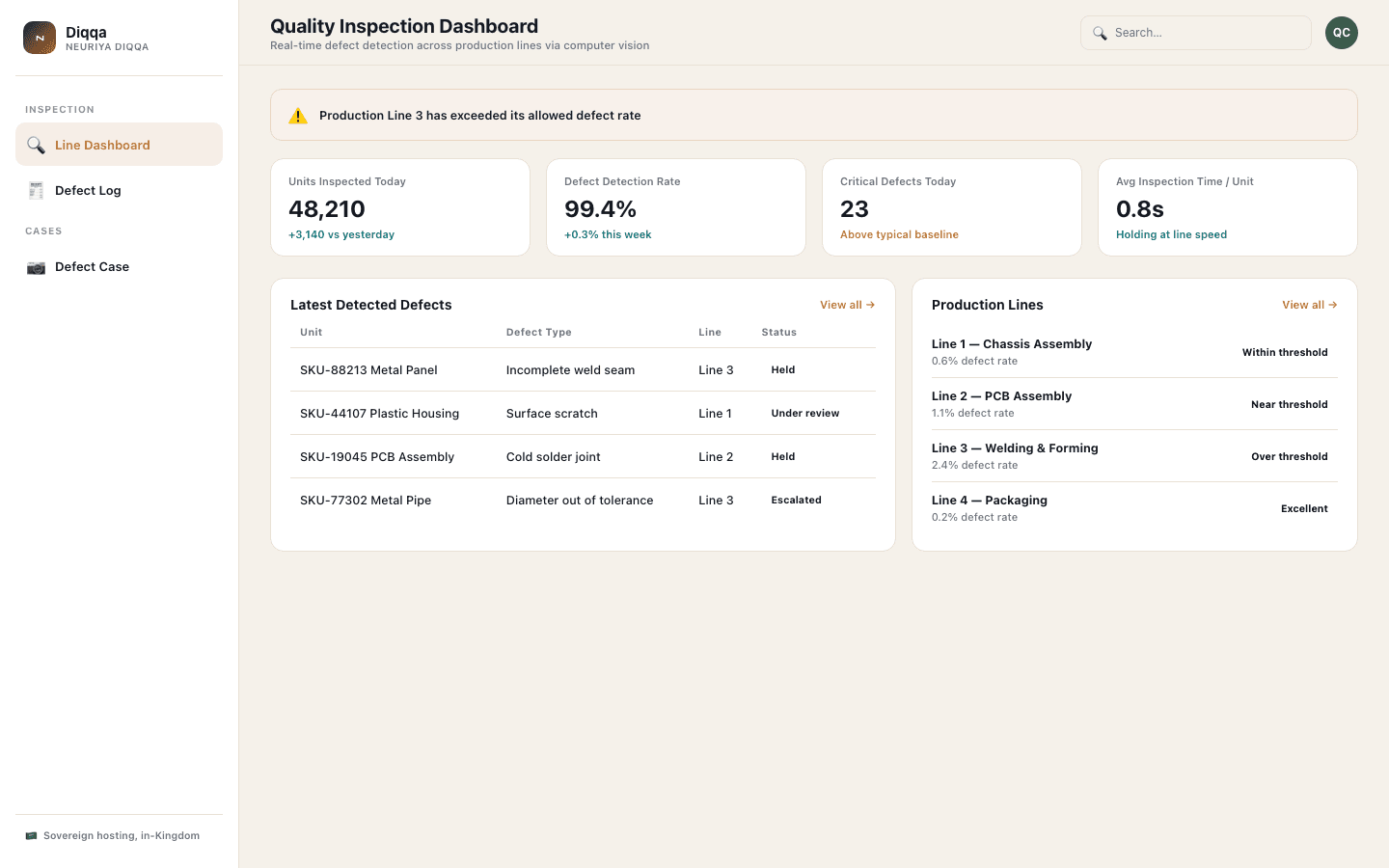This screenshot has width=1389, height=868.
Task: Click the camera icon beside Defect Case
Action: 36,267
